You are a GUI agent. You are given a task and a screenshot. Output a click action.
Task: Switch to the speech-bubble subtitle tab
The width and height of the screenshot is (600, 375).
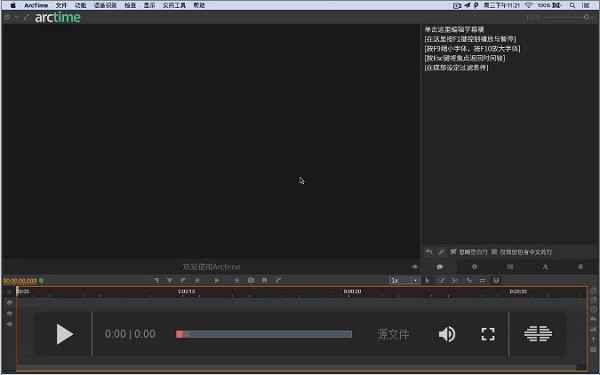440,267
